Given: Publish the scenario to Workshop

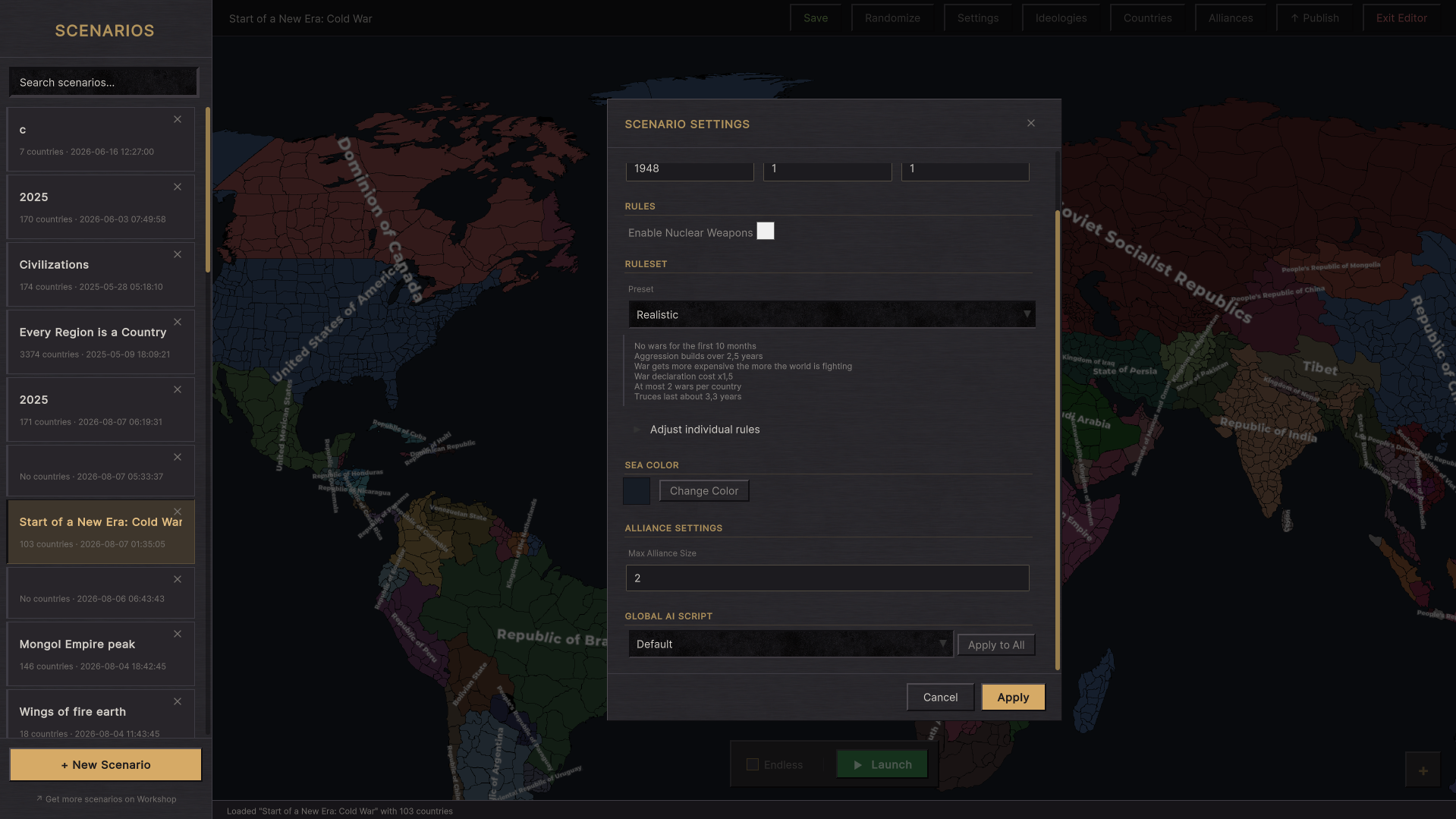Looking at the screenshot, I should [x=1314, y=18].
